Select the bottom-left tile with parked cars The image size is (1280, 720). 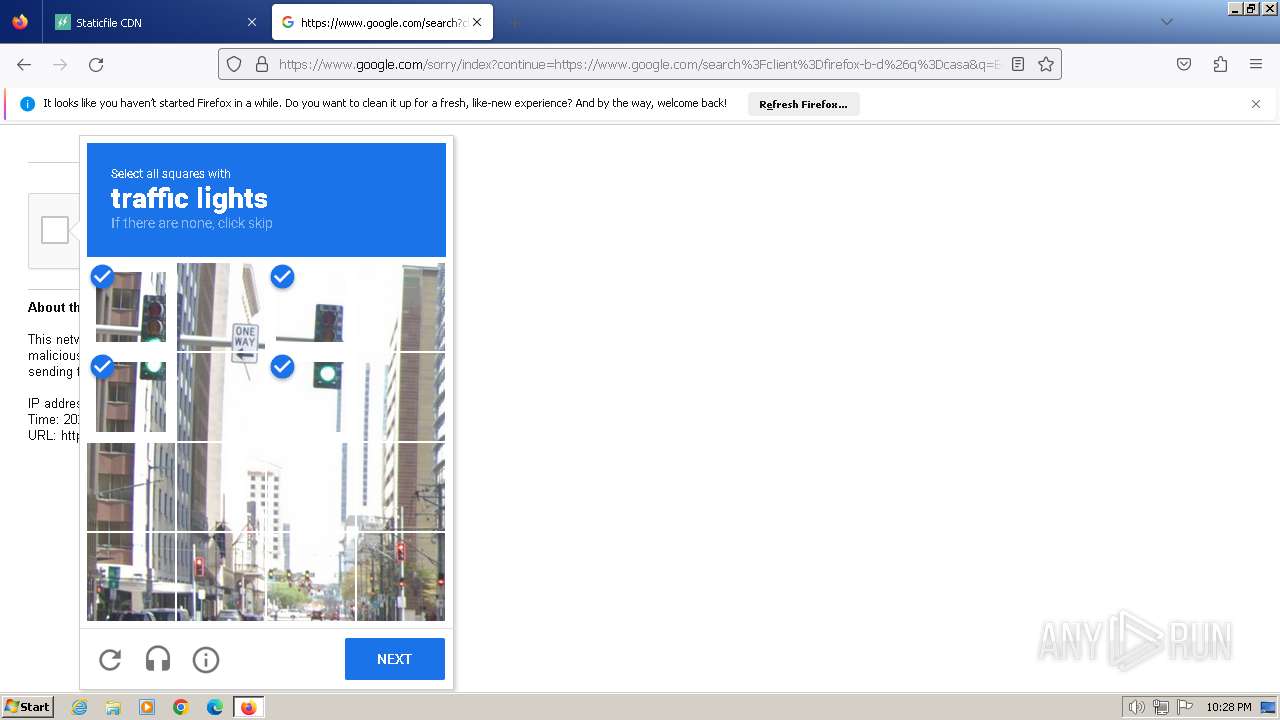(131, 577)
